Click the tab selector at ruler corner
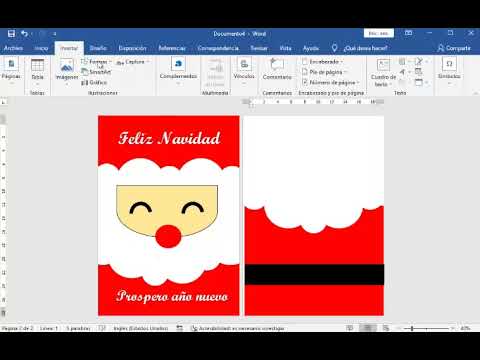 (x=4, y=102)
